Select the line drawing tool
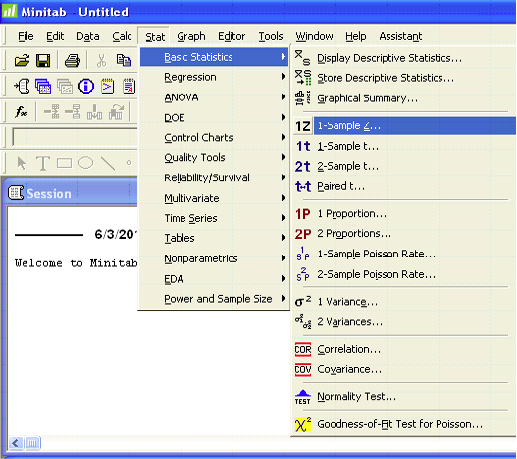517x459 pixels. (x=108, y=163)
